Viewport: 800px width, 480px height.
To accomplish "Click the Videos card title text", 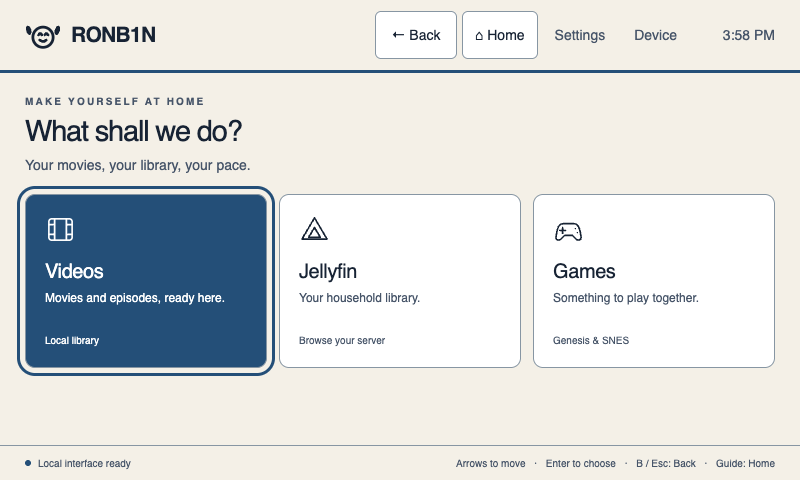I will pos(74,271).
